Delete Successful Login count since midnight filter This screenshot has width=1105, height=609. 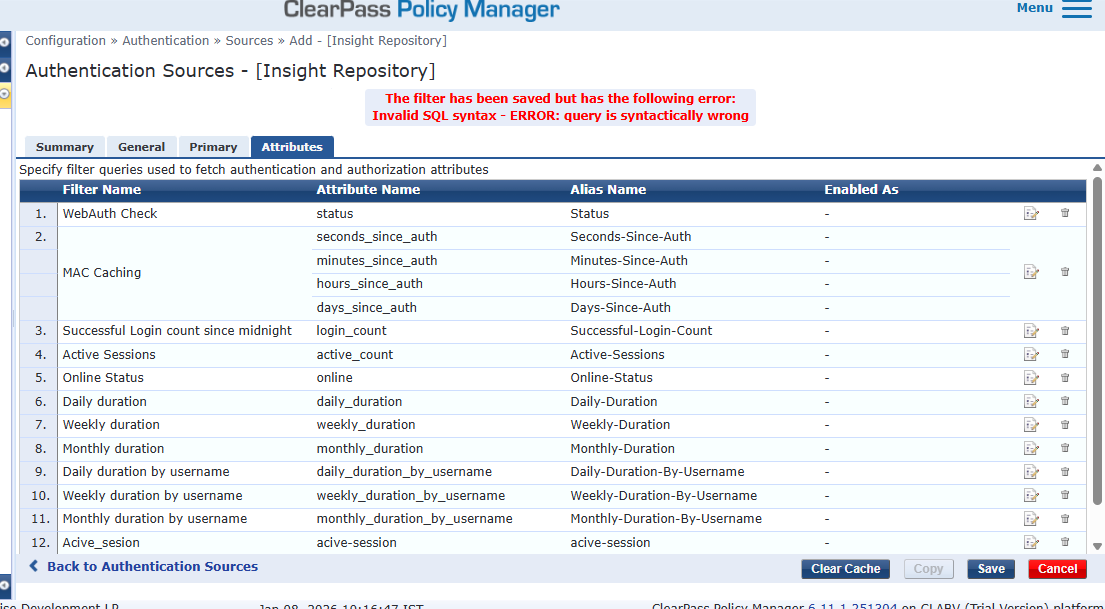click(x=1065, y=330)
